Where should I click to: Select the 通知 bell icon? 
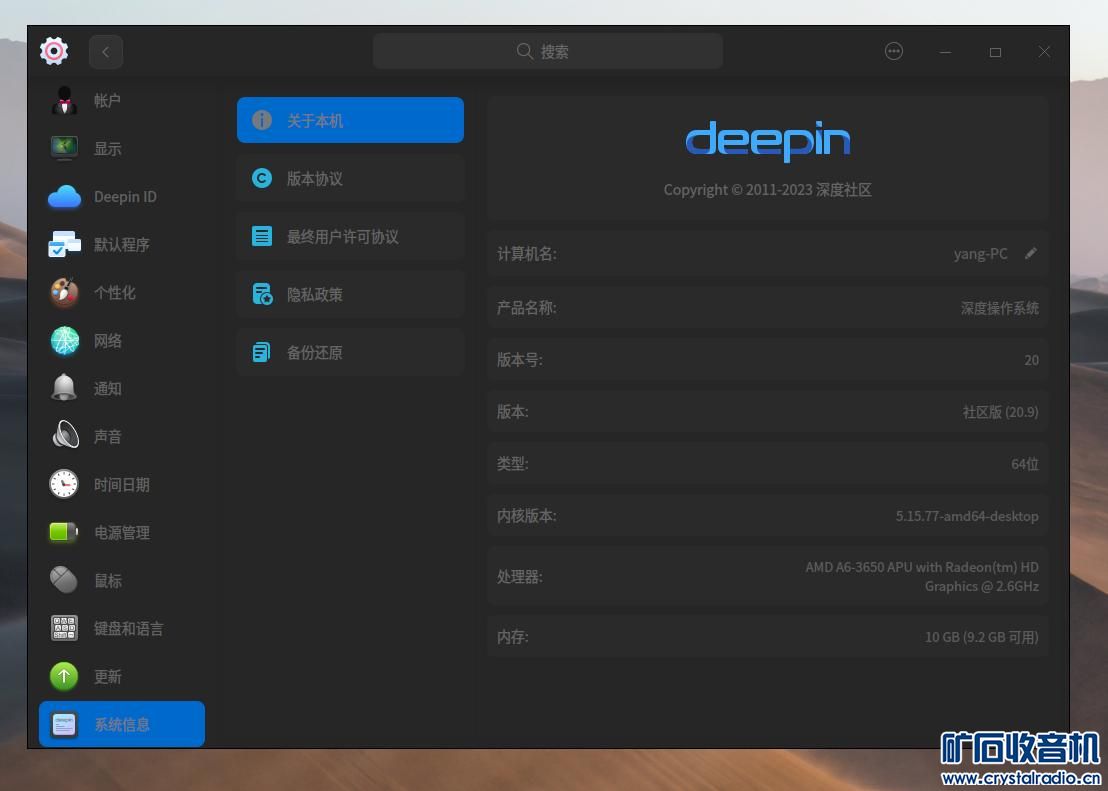(64, 388)
